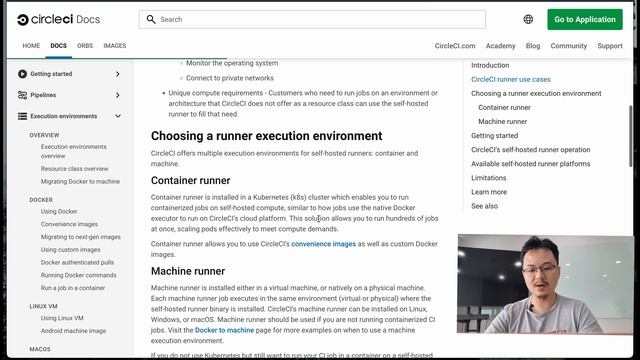Image resolution: width=640 pixels, height=360 pixels.
Task: Click the Execution environments list icon
Action: click(22, 116)
